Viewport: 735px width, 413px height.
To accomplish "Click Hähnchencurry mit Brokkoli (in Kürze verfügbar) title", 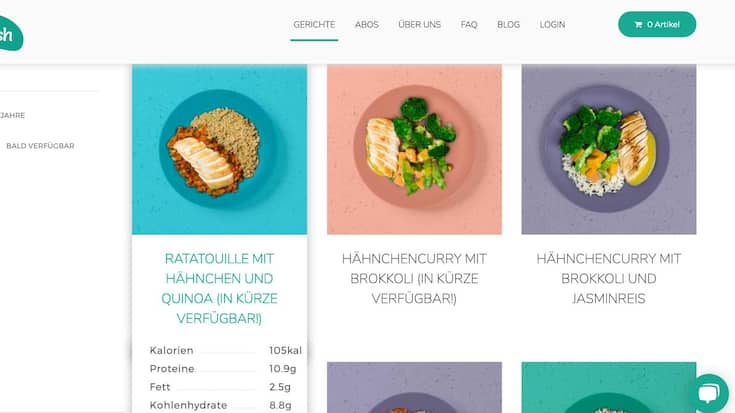I will point(414,278).
